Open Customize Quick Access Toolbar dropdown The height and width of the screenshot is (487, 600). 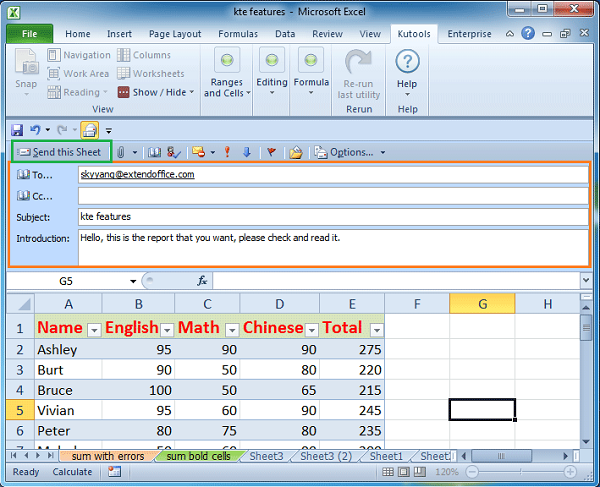pyautogui.click(x=109, y=131)
